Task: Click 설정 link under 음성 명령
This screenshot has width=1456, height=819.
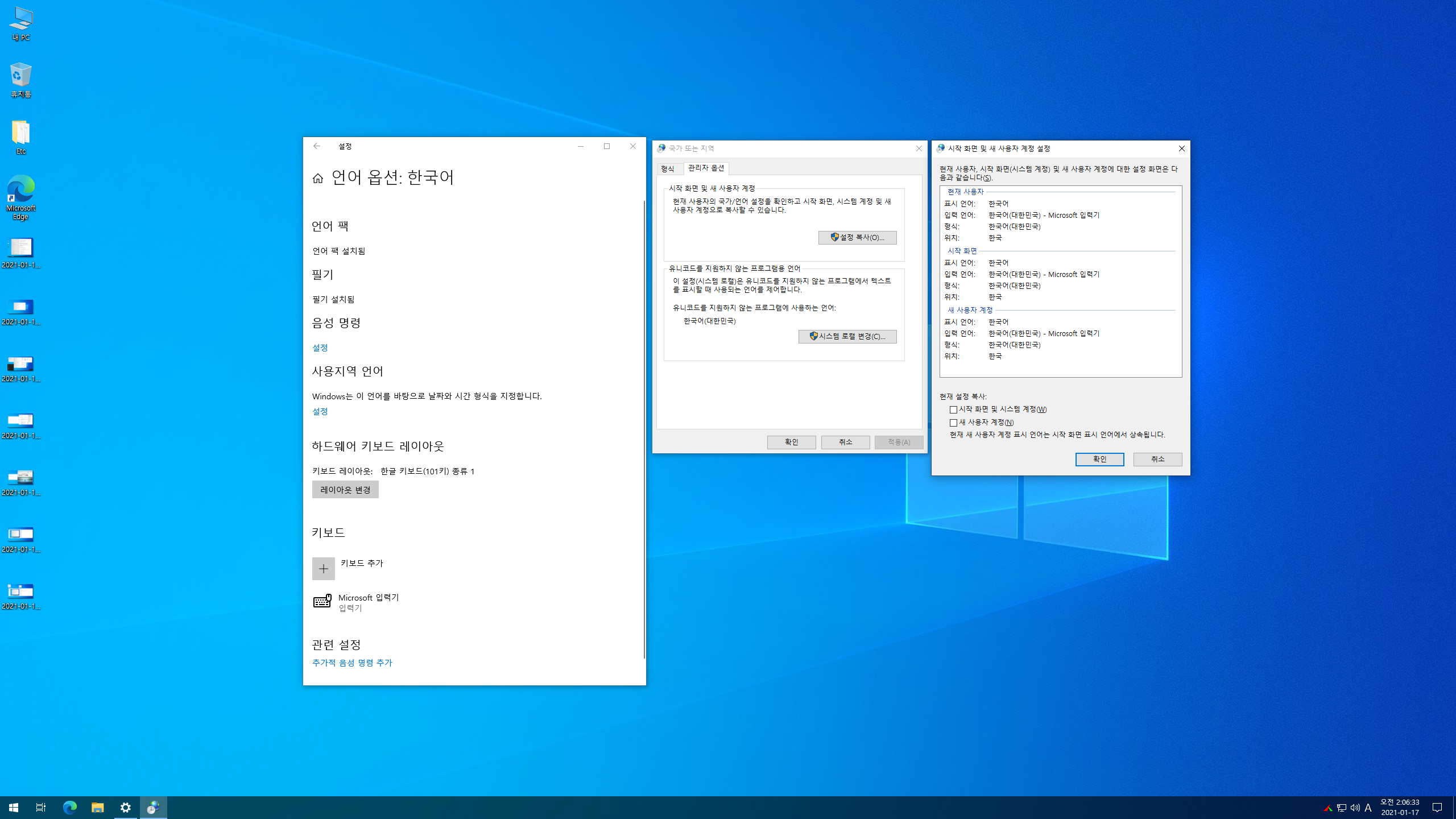Action: (320, 348)
